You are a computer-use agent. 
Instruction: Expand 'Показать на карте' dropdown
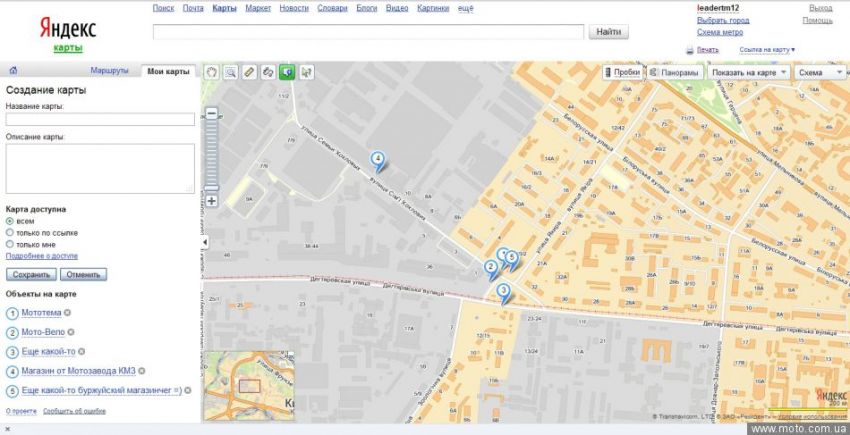pyautogui.click(x=748, y=73)
